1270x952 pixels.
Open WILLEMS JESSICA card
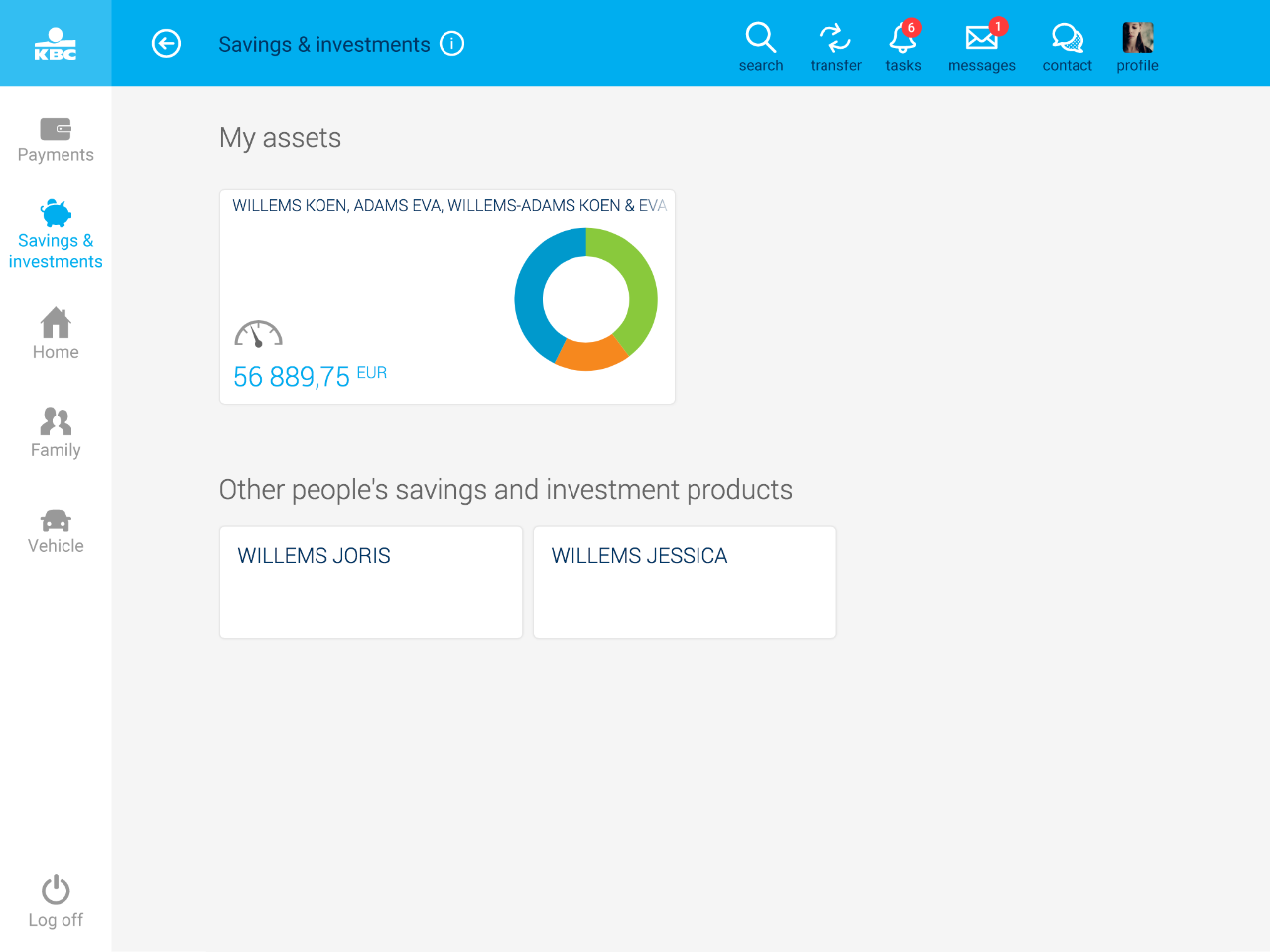click(685, 582)
